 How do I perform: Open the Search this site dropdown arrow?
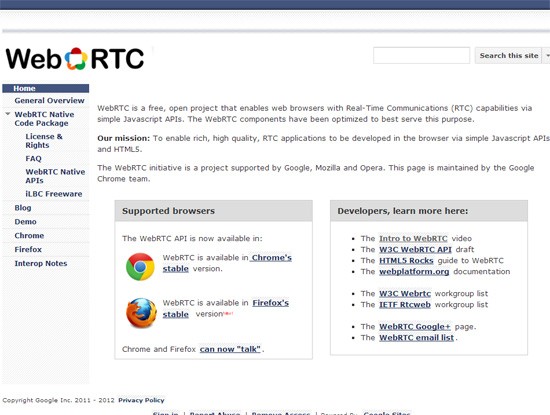pyautogui.click(x=547, y=55)
